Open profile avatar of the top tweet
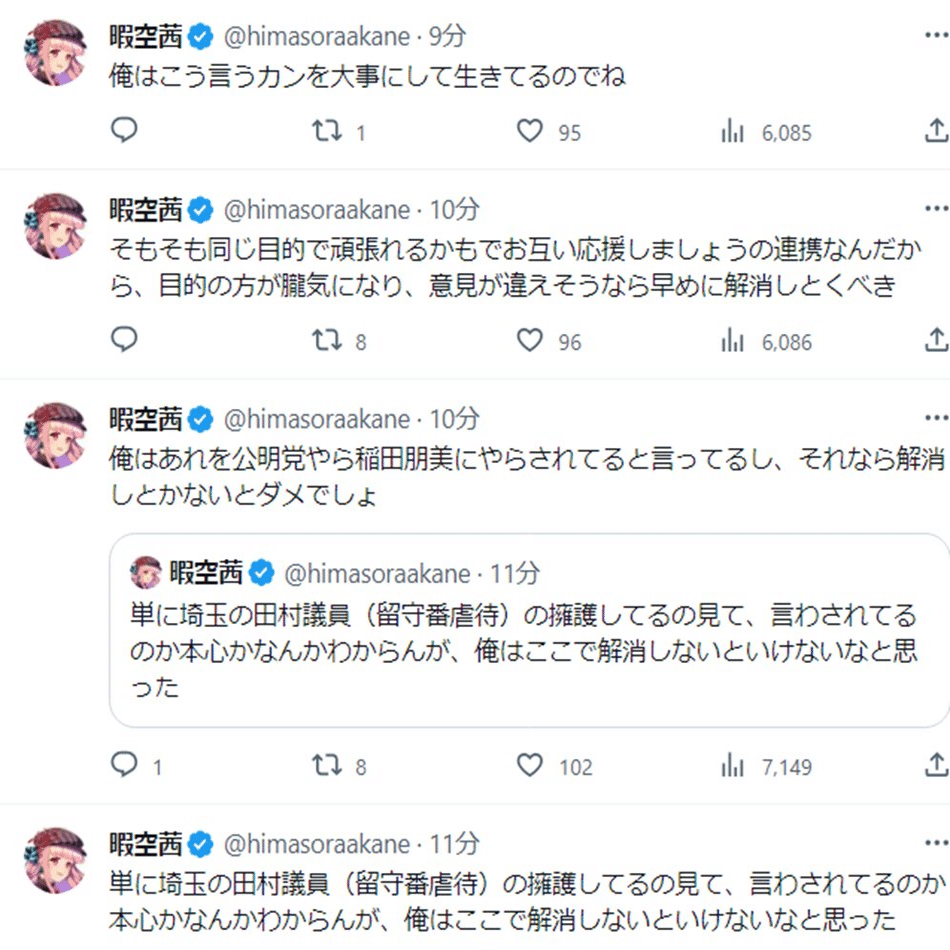The width and height of the screenshot is (950, 950). [x=55, y=52]
